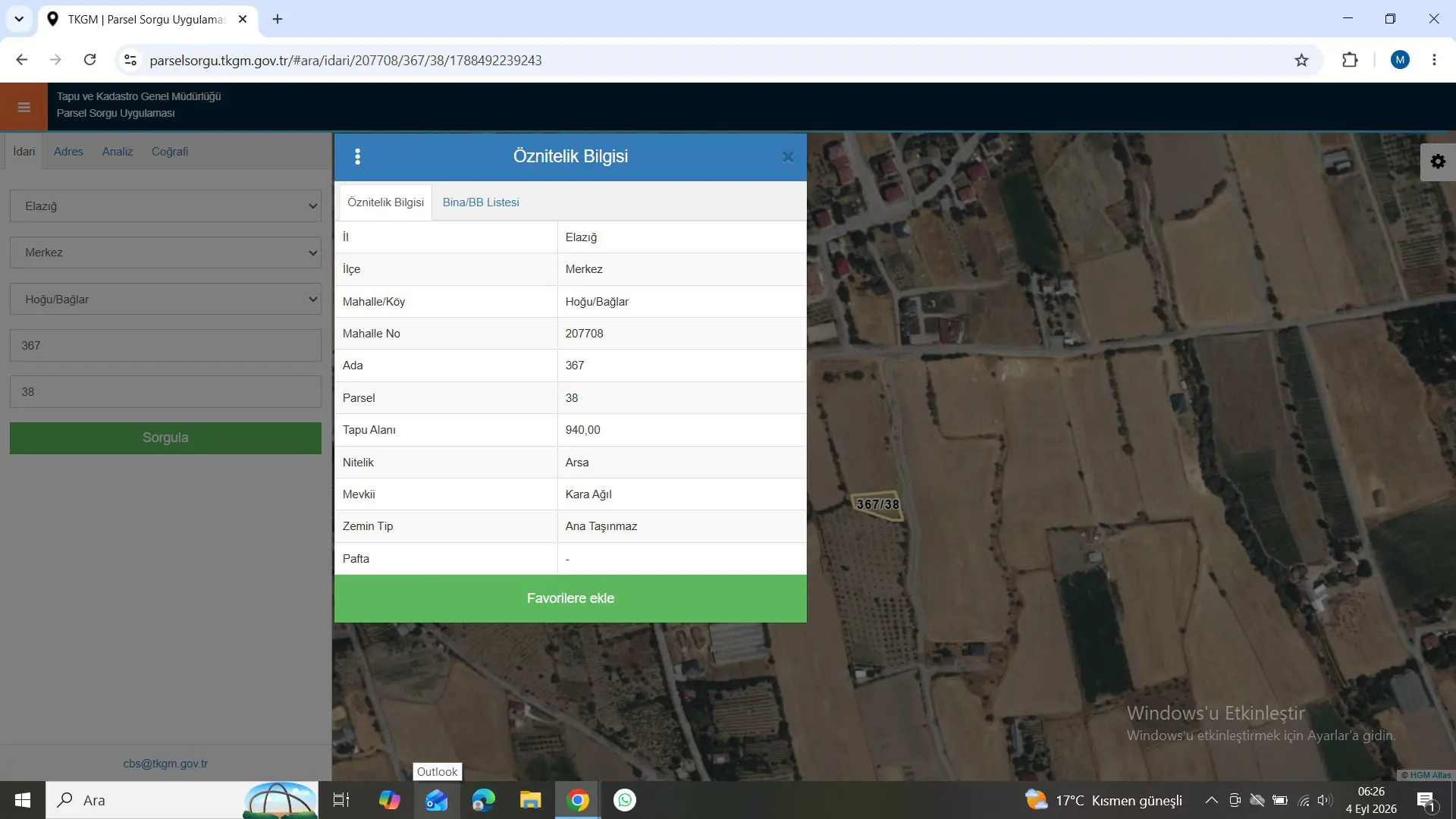This screenshot has width=1456, height=819.
Task: Expand the Merkez district dropdown
Action: coord(165,253)
